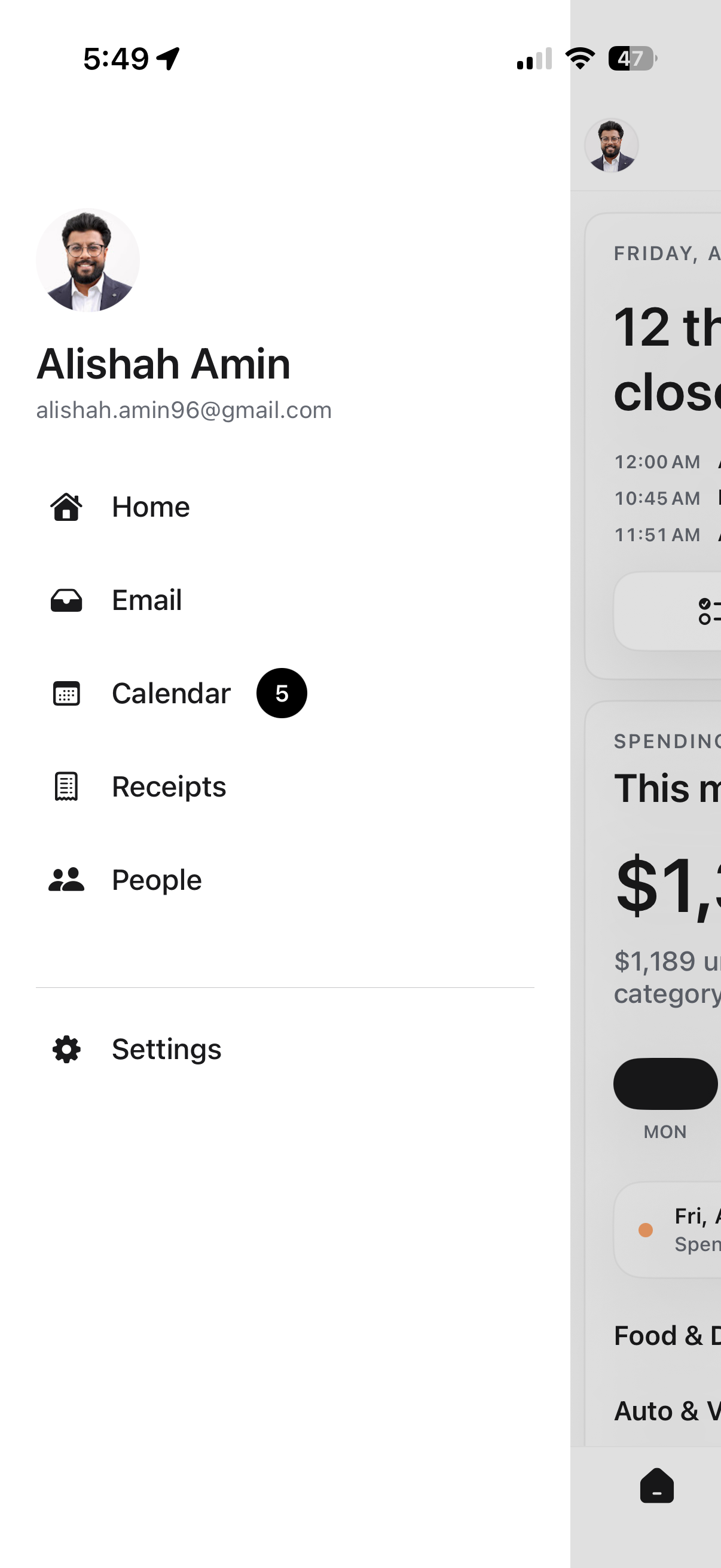The image size is (721, 1568).
Task: Select the Receipts document icon
Action: click(x=66, y=786)
